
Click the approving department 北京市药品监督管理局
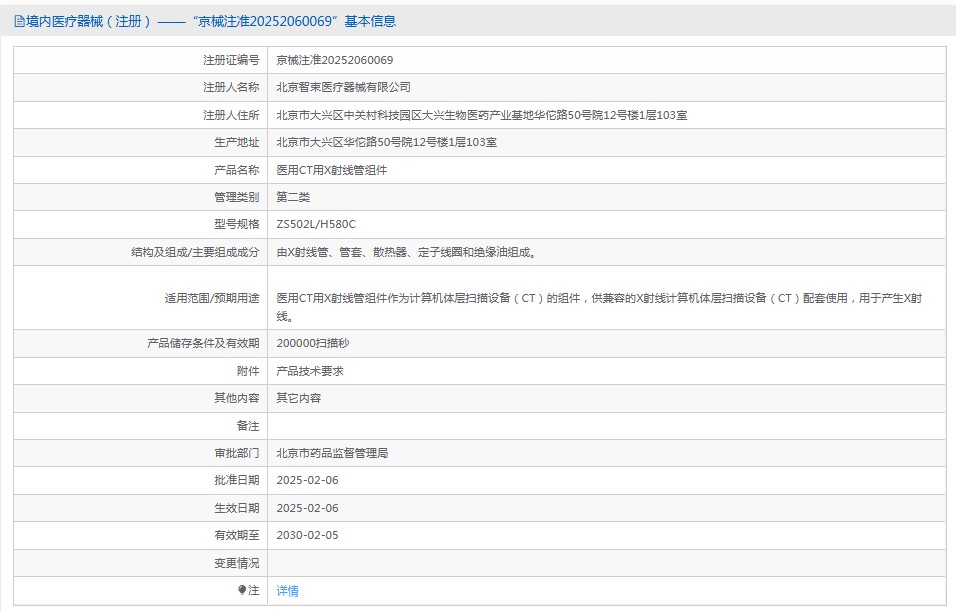click(332, 453)
